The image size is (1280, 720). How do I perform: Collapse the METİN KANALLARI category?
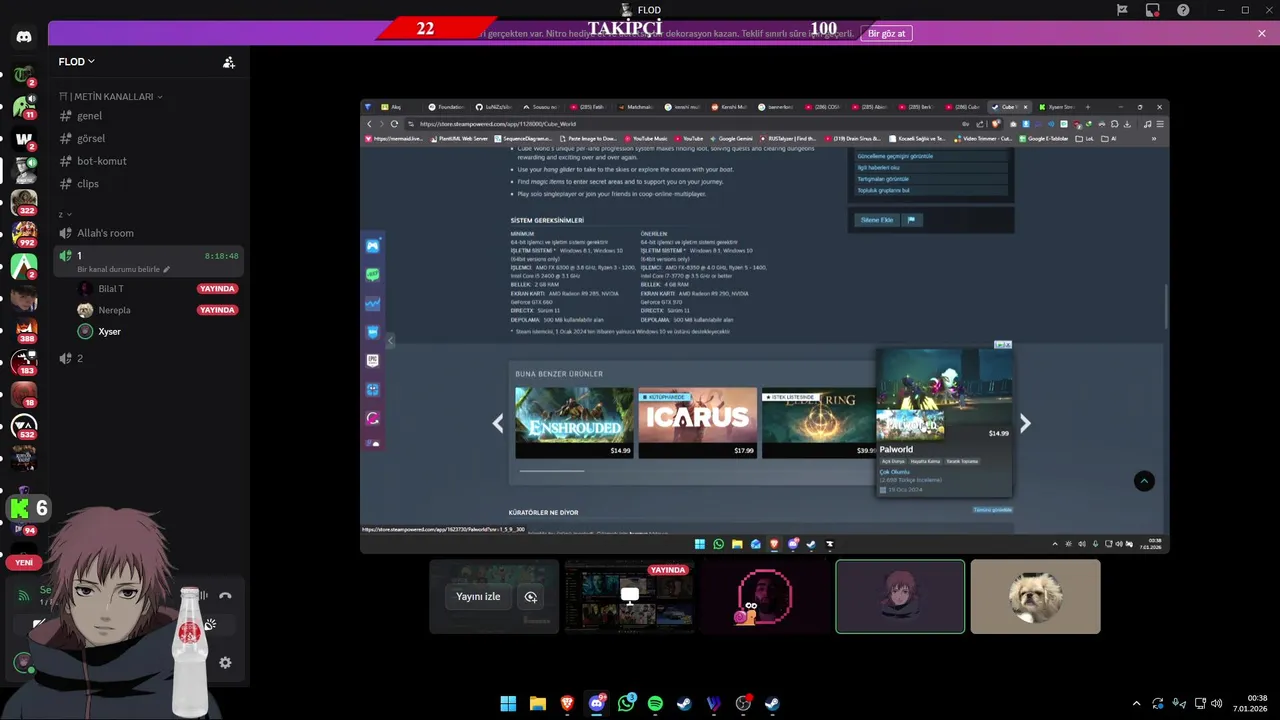coord(111,97)
